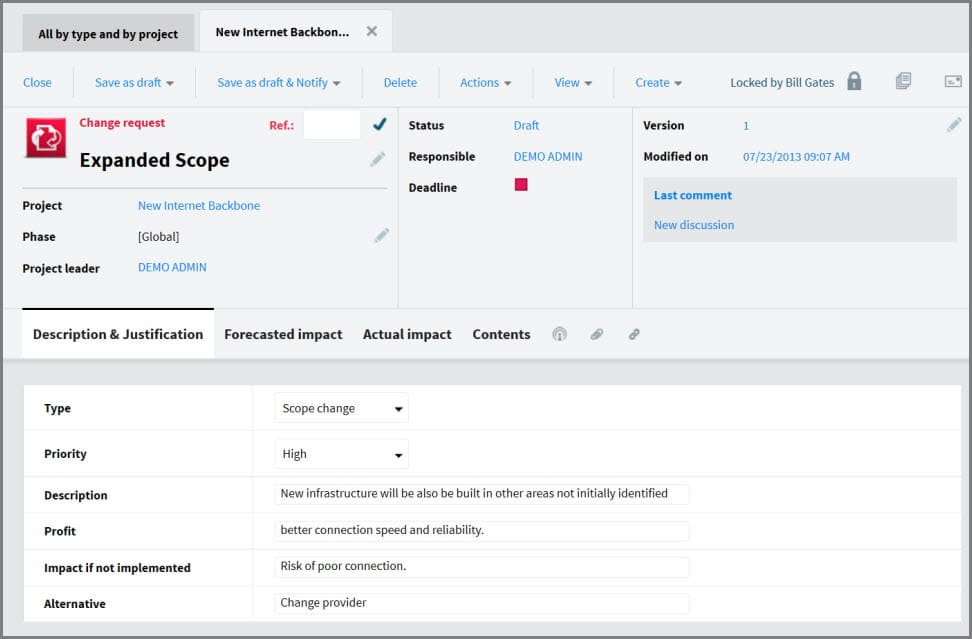Click the checkmark next to the Ref. field

pyautogui.click(x=379, y=124)
